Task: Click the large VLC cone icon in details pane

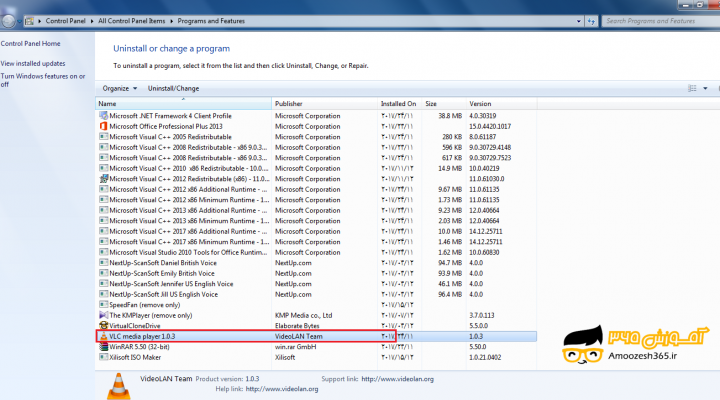Action: click(118, 386)
